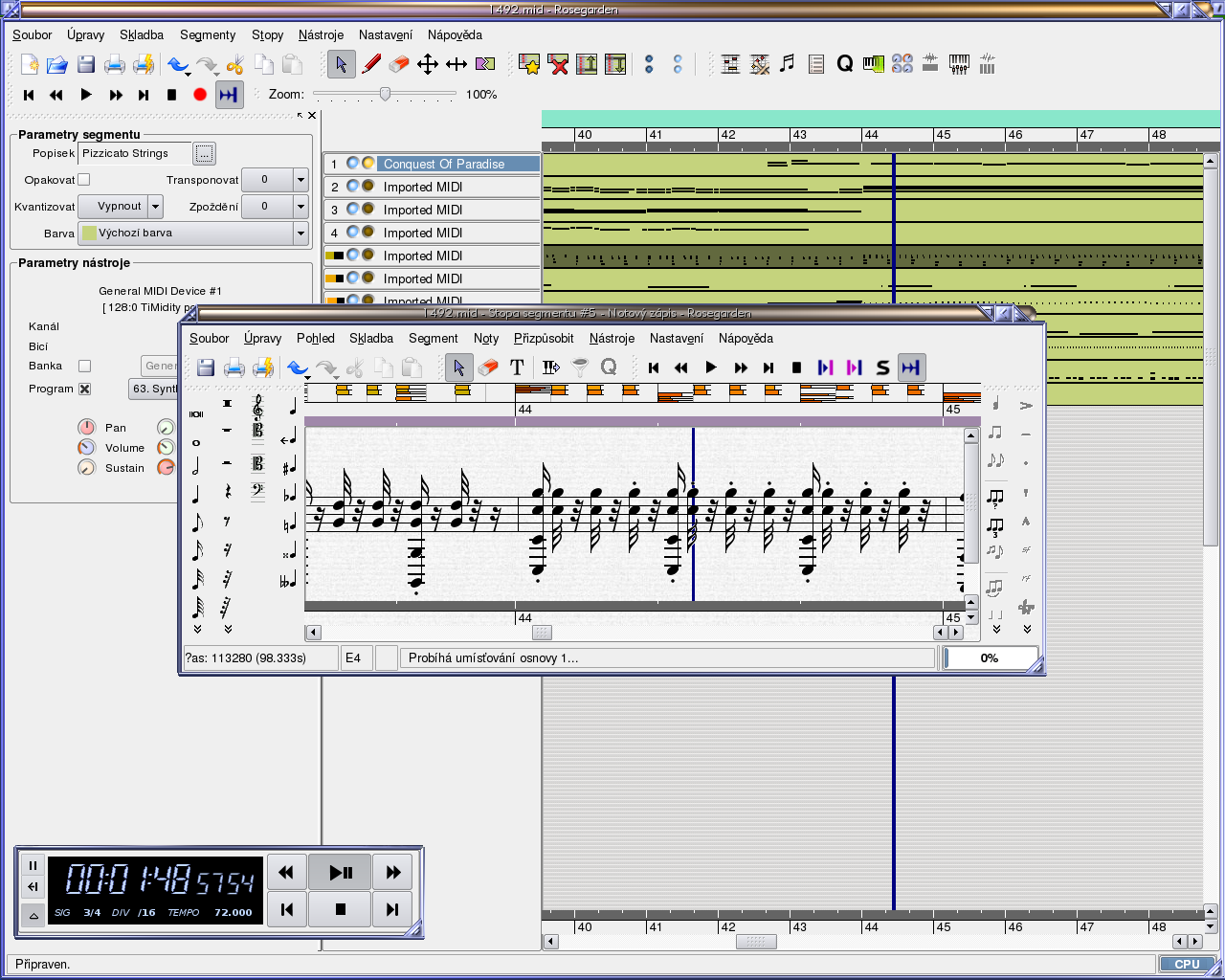Uncheck the Program checkbox

coord(84,389)
